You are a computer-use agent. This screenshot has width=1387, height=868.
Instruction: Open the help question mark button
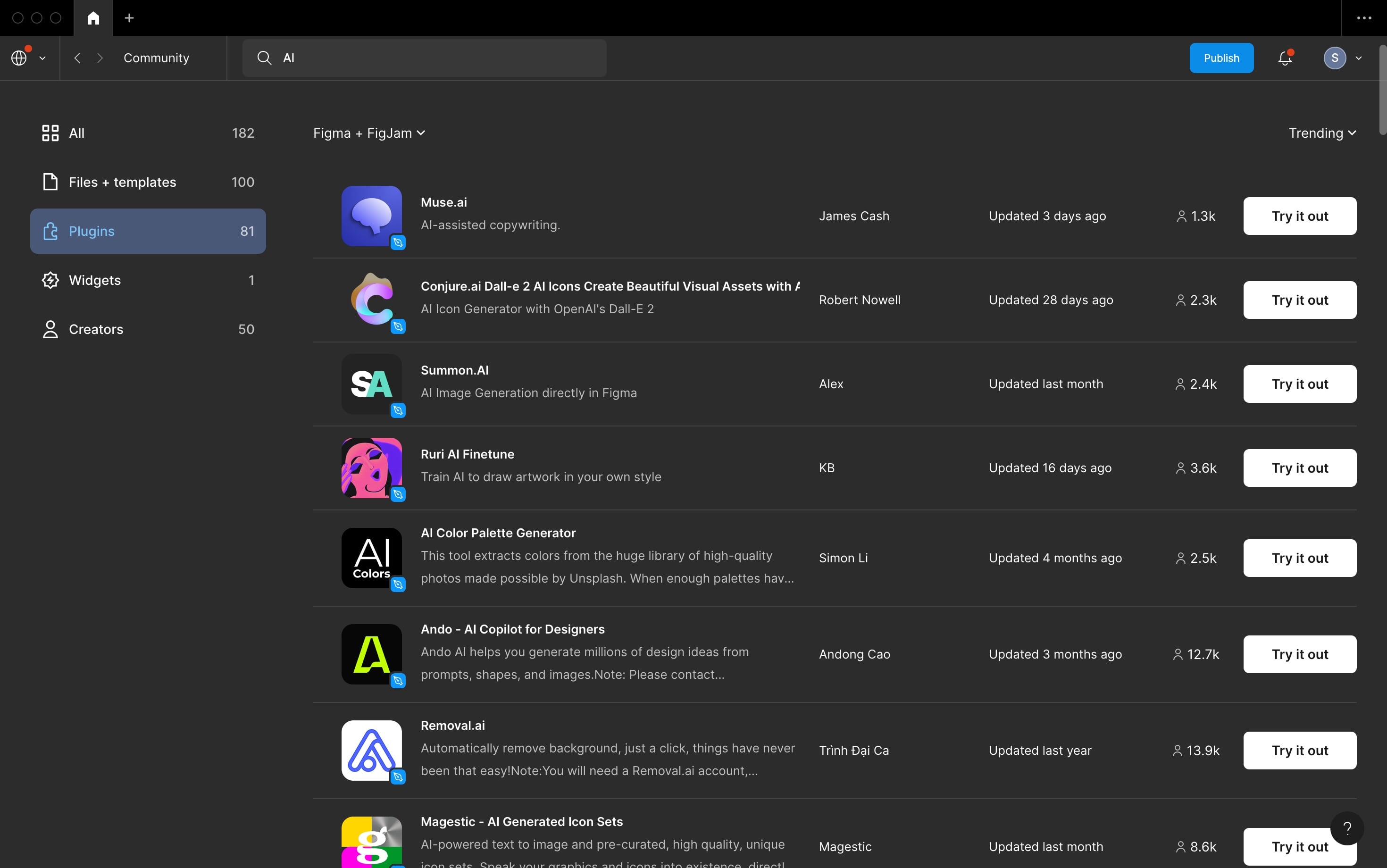click(x=1347, y=828)
